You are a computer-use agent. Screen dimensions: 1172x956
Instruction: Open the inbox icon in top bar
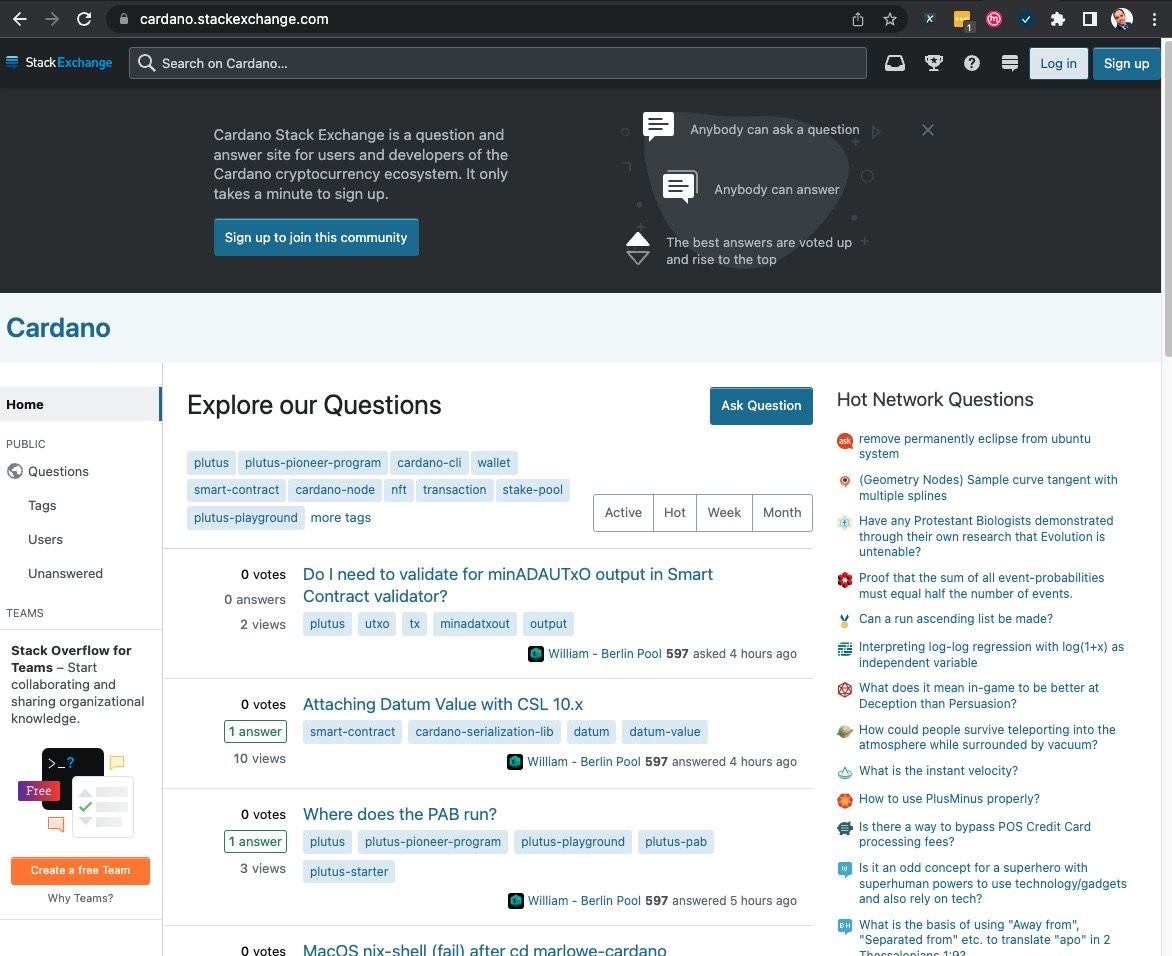895,64
